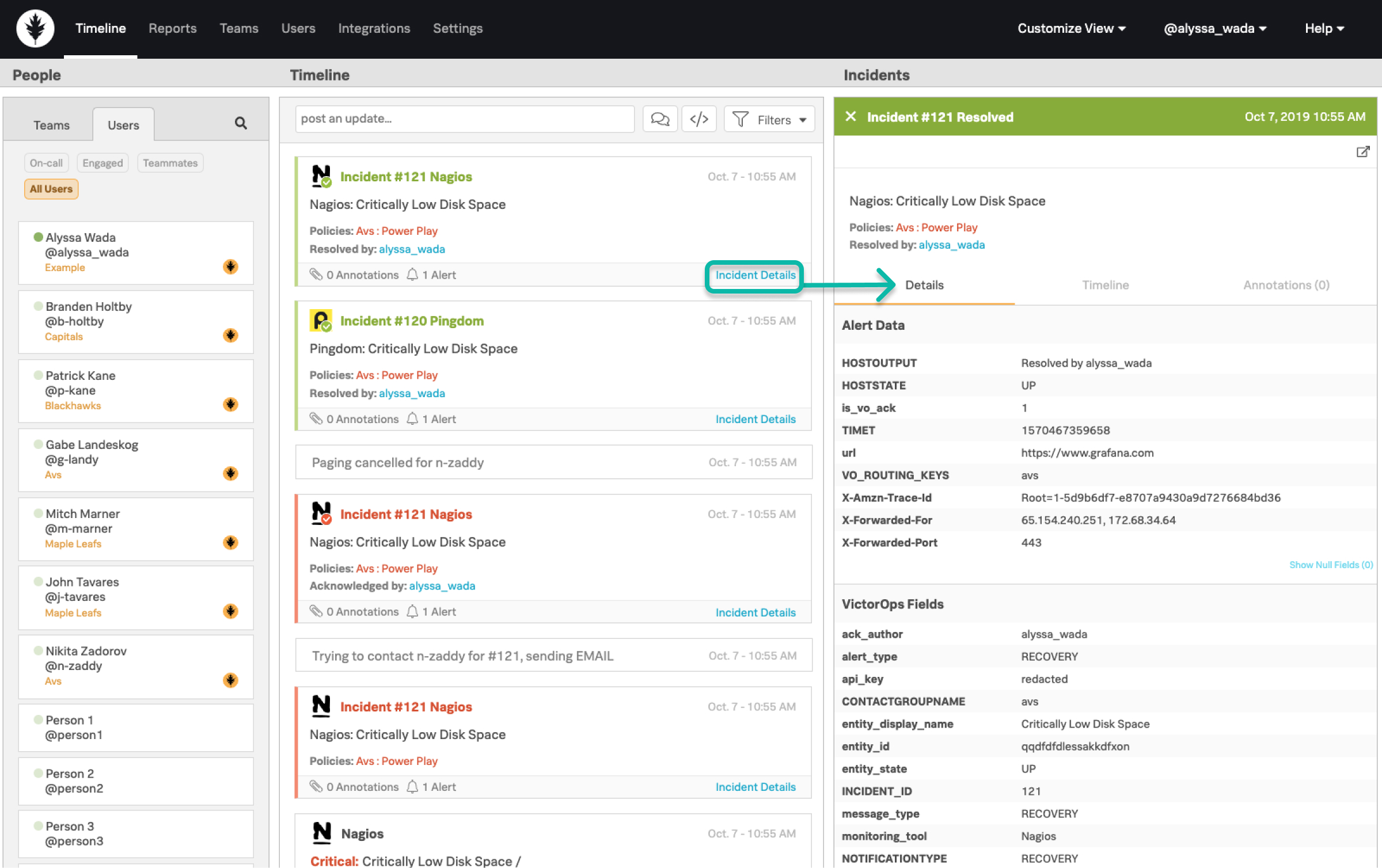
Task: Toggle the Engaged filter
Action: coord(102,163)
